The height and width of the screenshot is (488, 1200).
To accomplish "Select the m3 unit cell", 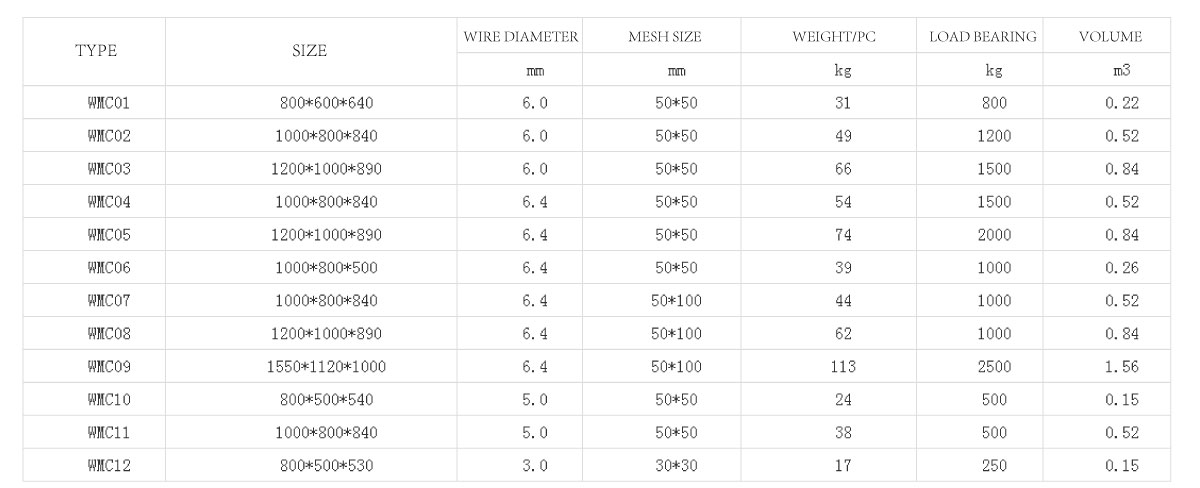I will point(1123,71).
